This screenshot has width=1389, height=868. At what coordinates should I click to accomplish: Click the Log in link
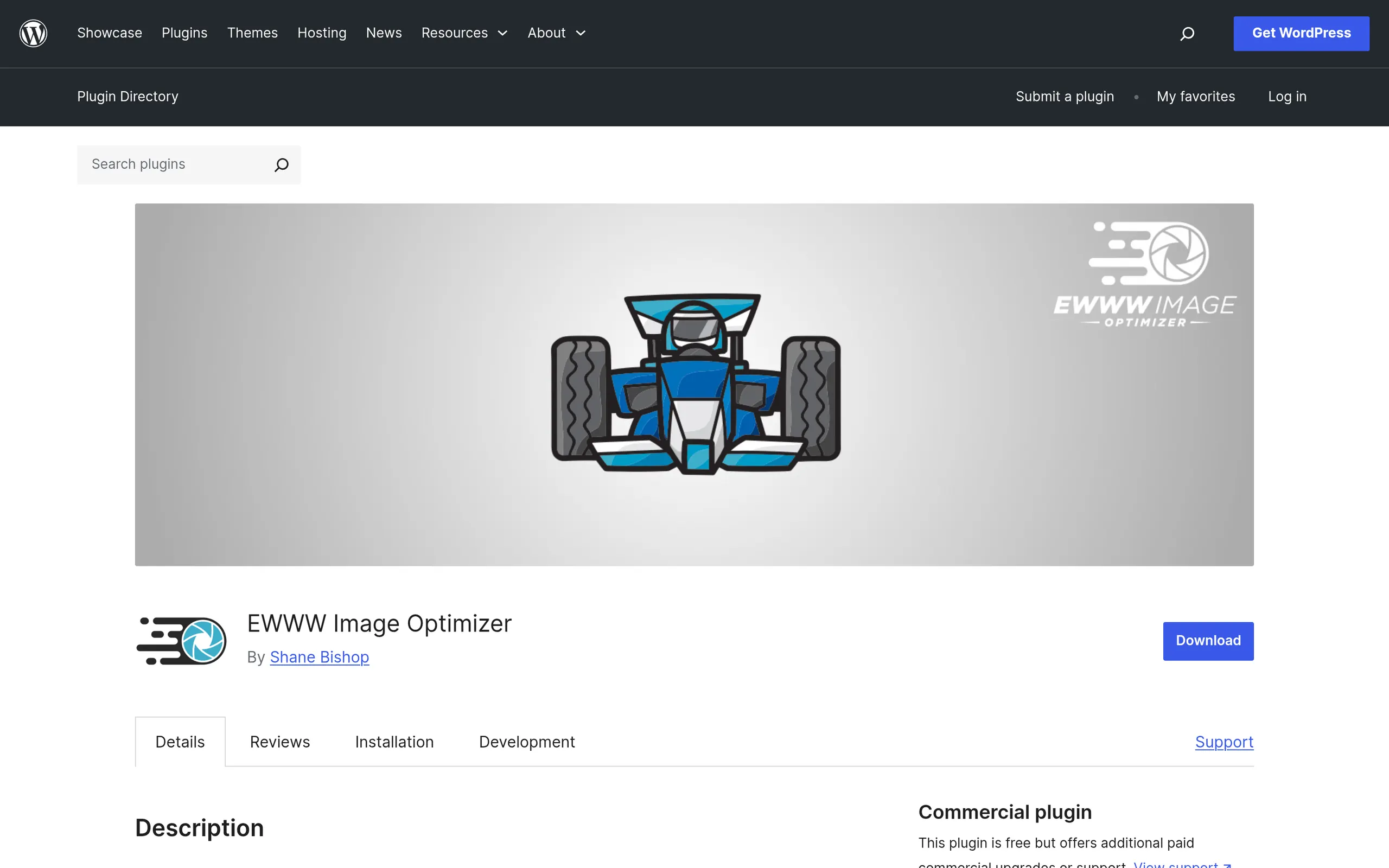[x=1287, y=97]
